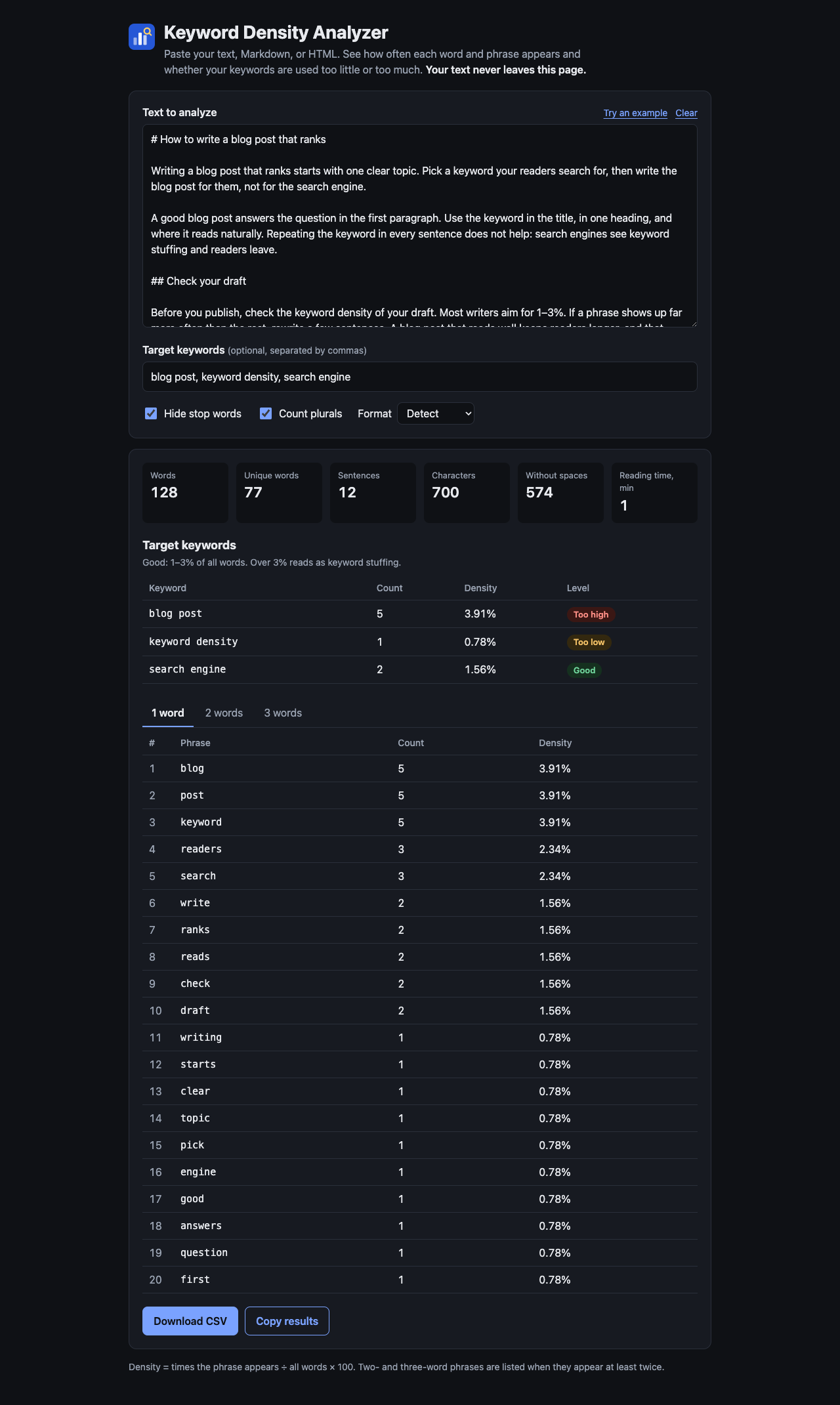Click the 'question' phrase row
Image resolution: width=840 pixels, height=1405 pixels.
tap(420, 1253)
